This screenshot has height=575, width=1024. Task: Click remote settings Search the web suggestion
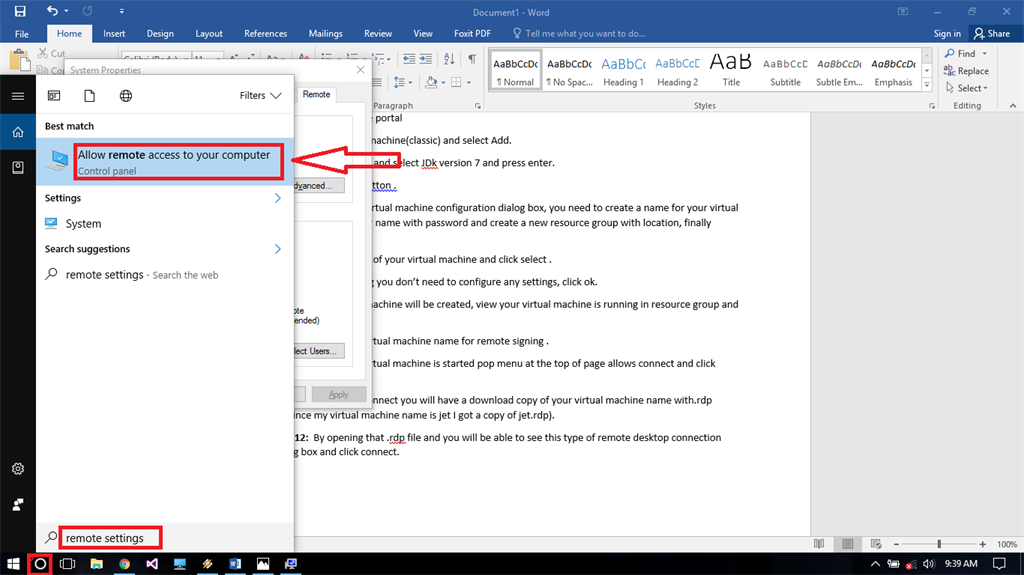click(165, 275)
